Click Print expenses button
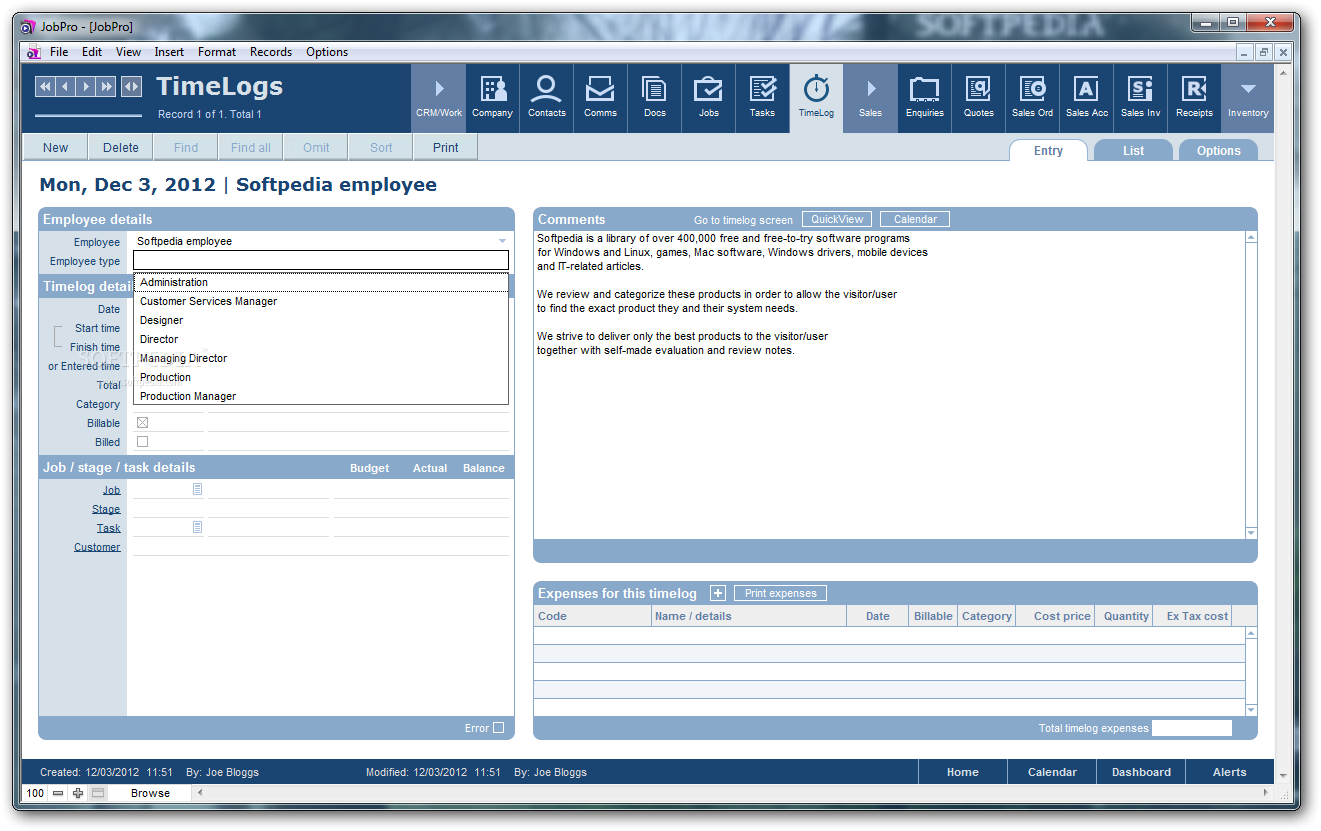1321x831 pixels. pyautogui.click(x=780, y=593)
